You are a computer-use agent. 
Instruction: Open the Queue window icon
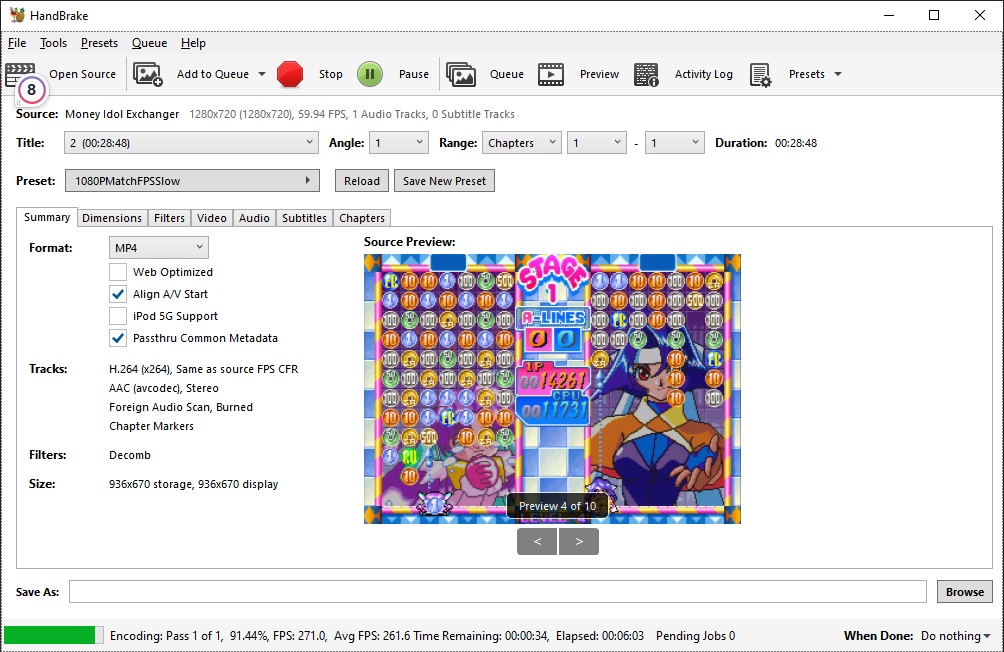coord(461,74)
